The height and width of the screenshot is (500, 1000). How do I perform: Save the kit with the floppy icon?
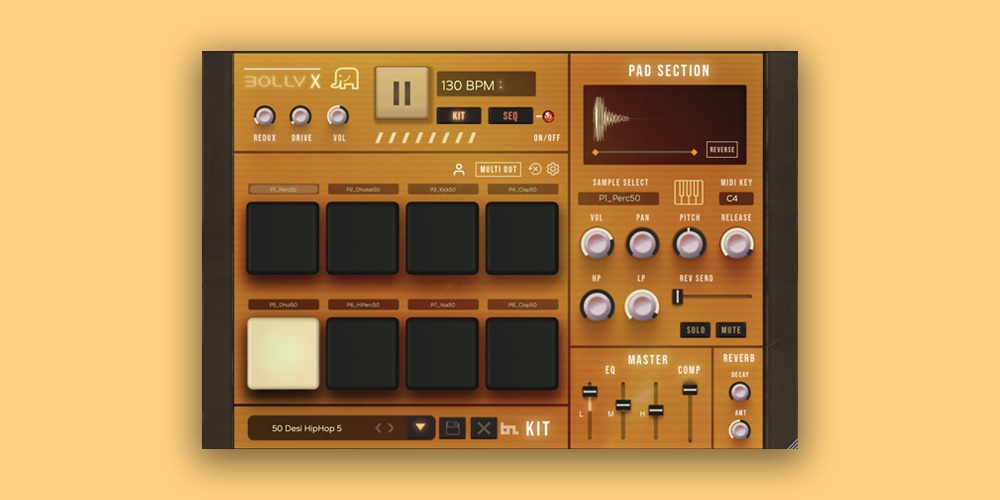point(452,428)
